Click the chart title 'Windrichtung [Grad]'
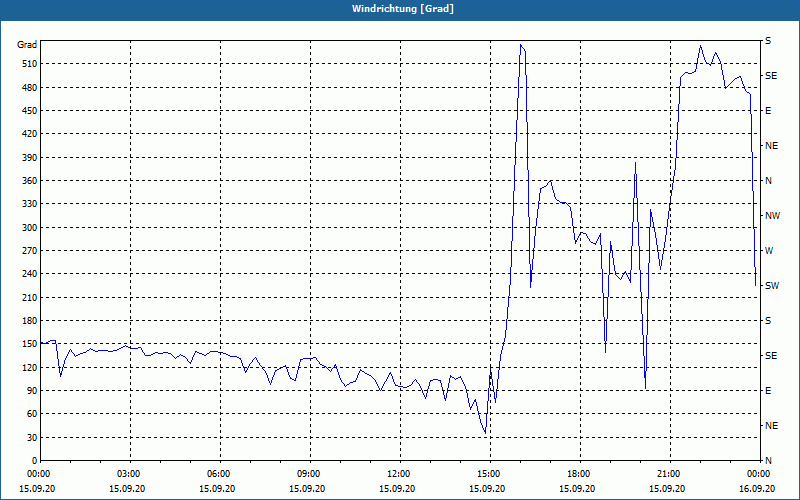 coord(403,9)
